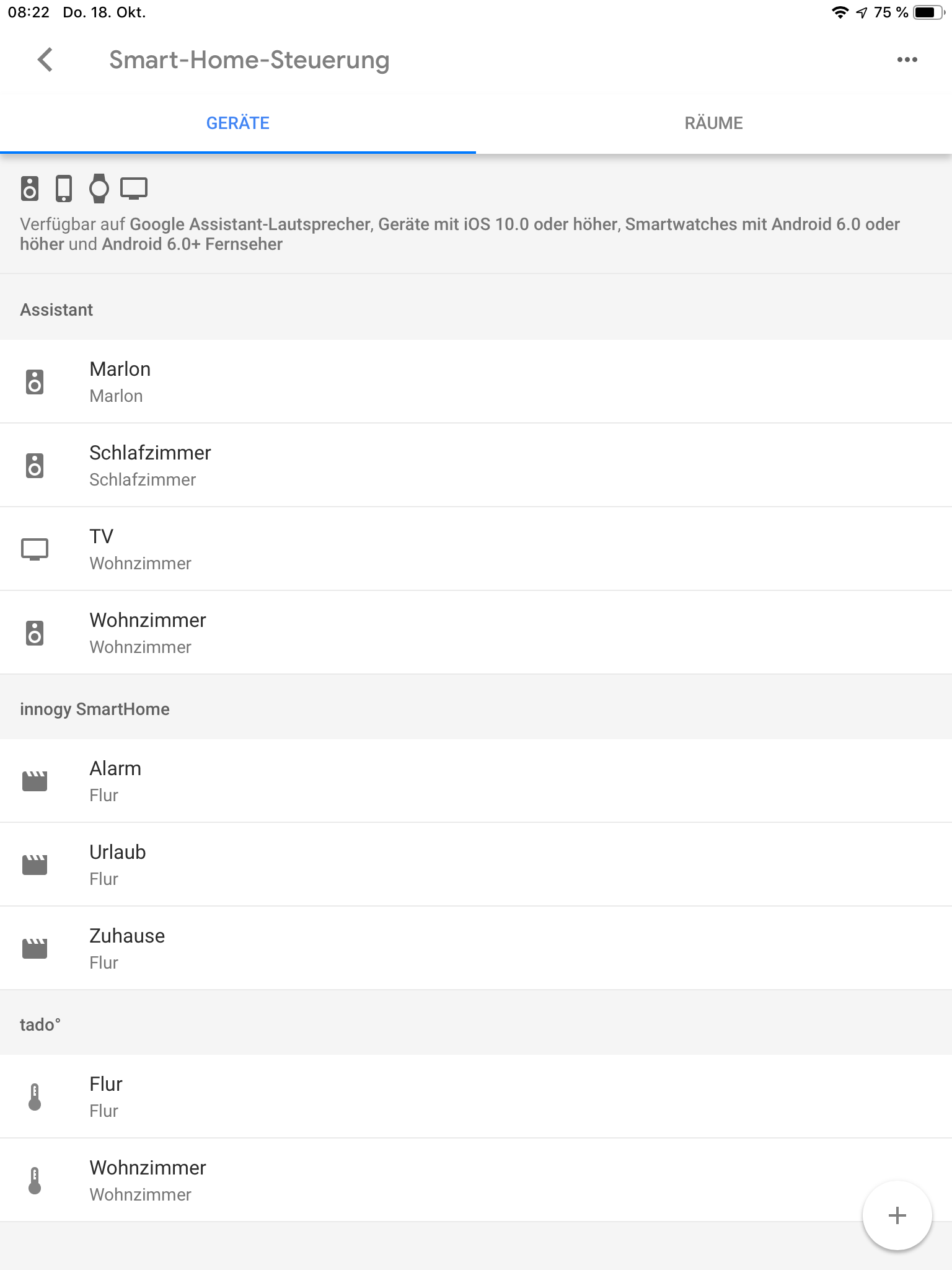
Task: Tap the speaker icon beside Marlon
Action: 35,382
